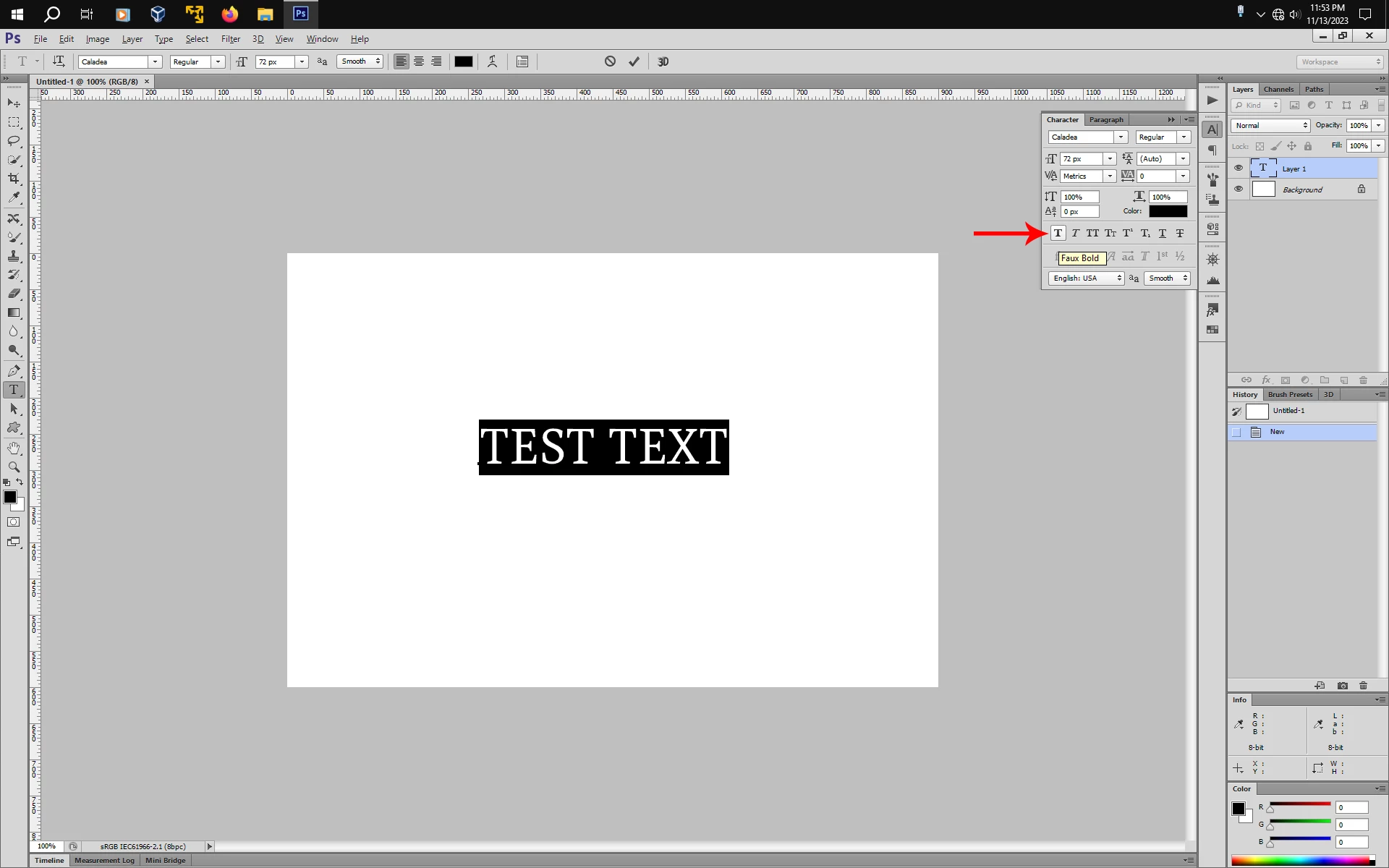Select the Eyedropper tool
This screenshot has height=868, width=1389.
[x=14, y=197]
